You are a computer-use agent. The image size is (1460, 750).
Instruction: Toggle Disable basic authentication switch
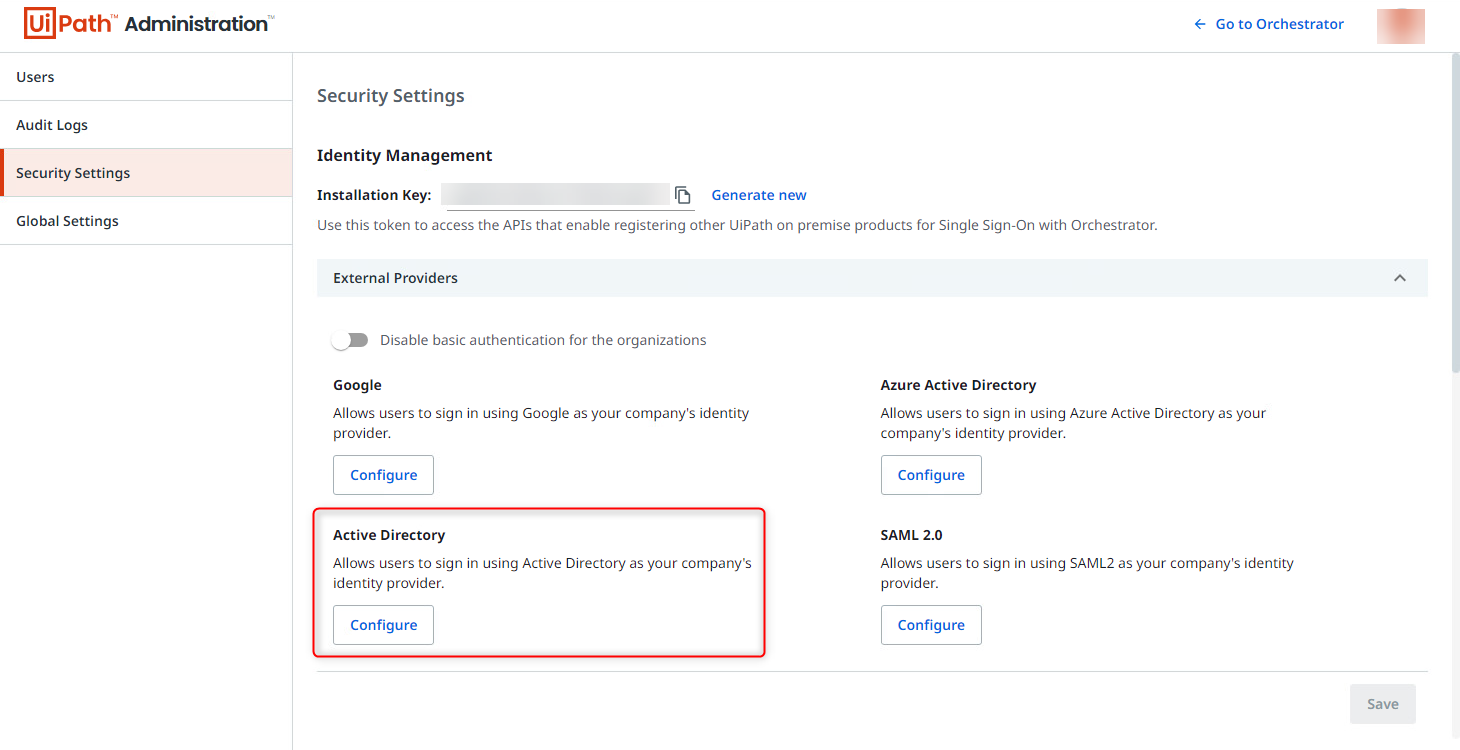[x=351, y=340]
